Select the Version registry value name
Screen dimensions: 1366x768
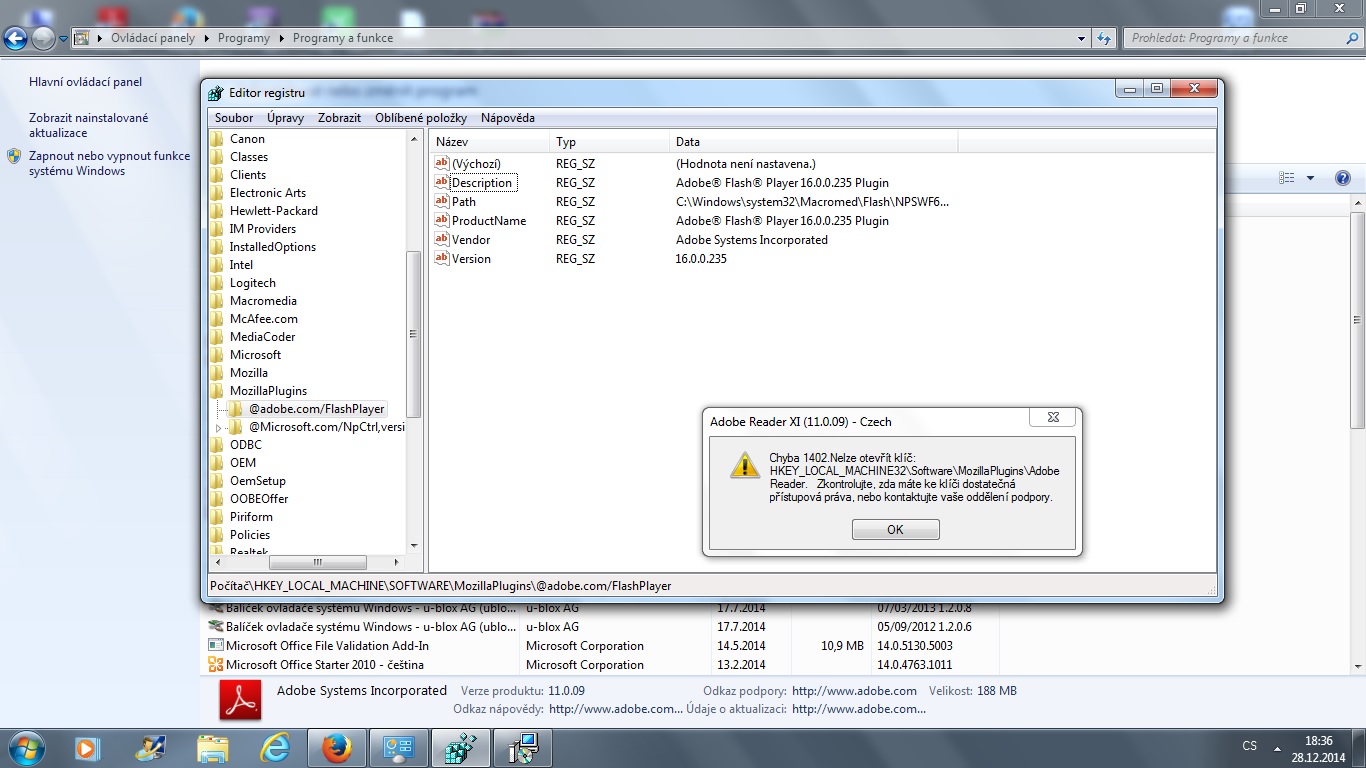[471, 258]
